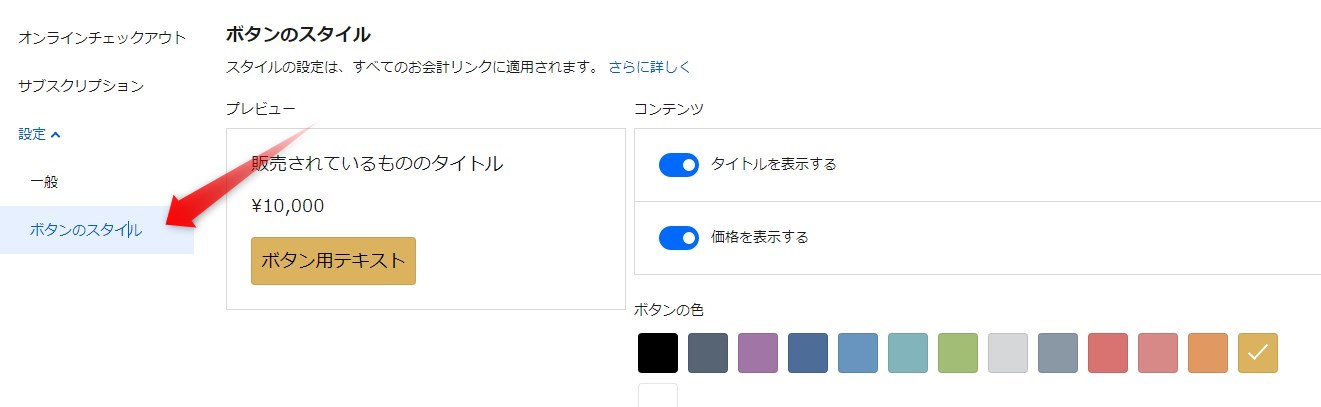Open サブスクリプション in sidebar
The height and width of the screenshot is (407, 1321).
81,86
